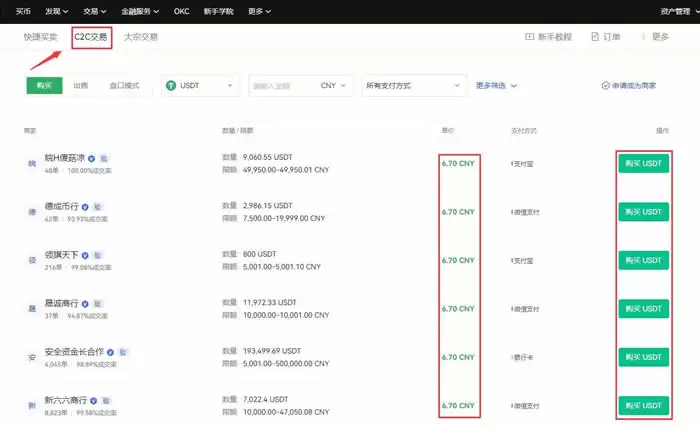Click the 6.70 CNY price in 领旗天下 row
Image resolution: width=700 pixels, height=428 pixels.
click(x=458, y=260)
